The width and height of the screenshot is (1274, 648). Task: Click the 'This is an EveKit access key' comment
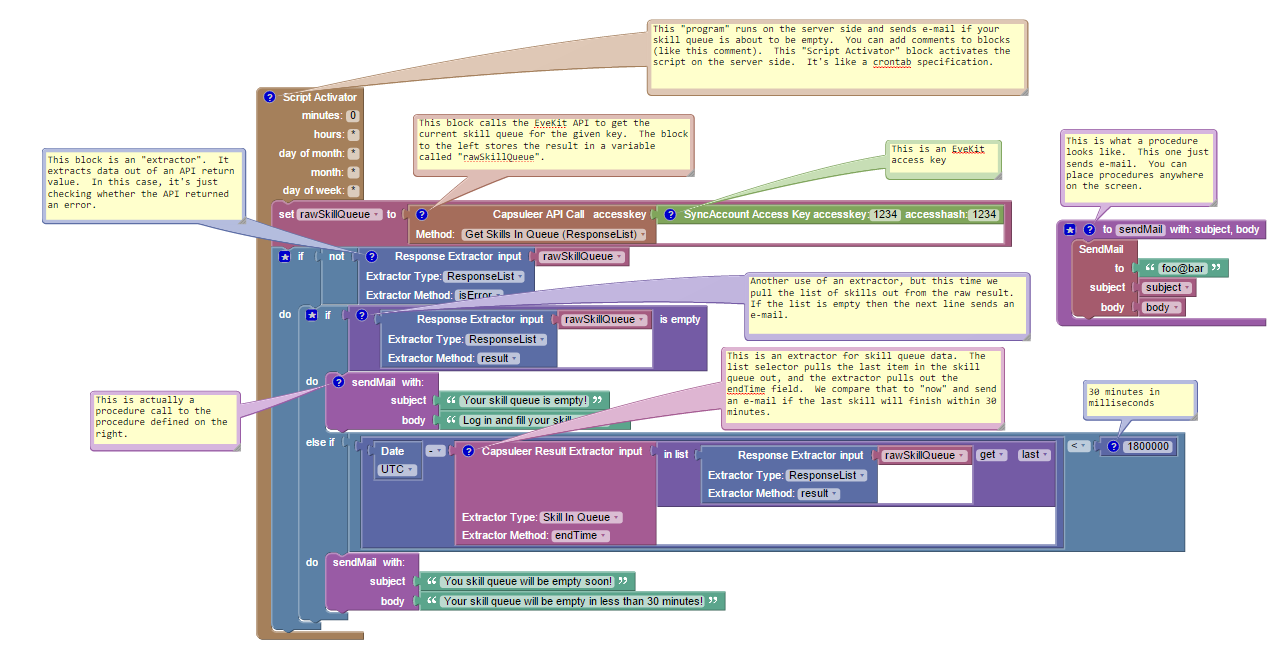(943, 158)
